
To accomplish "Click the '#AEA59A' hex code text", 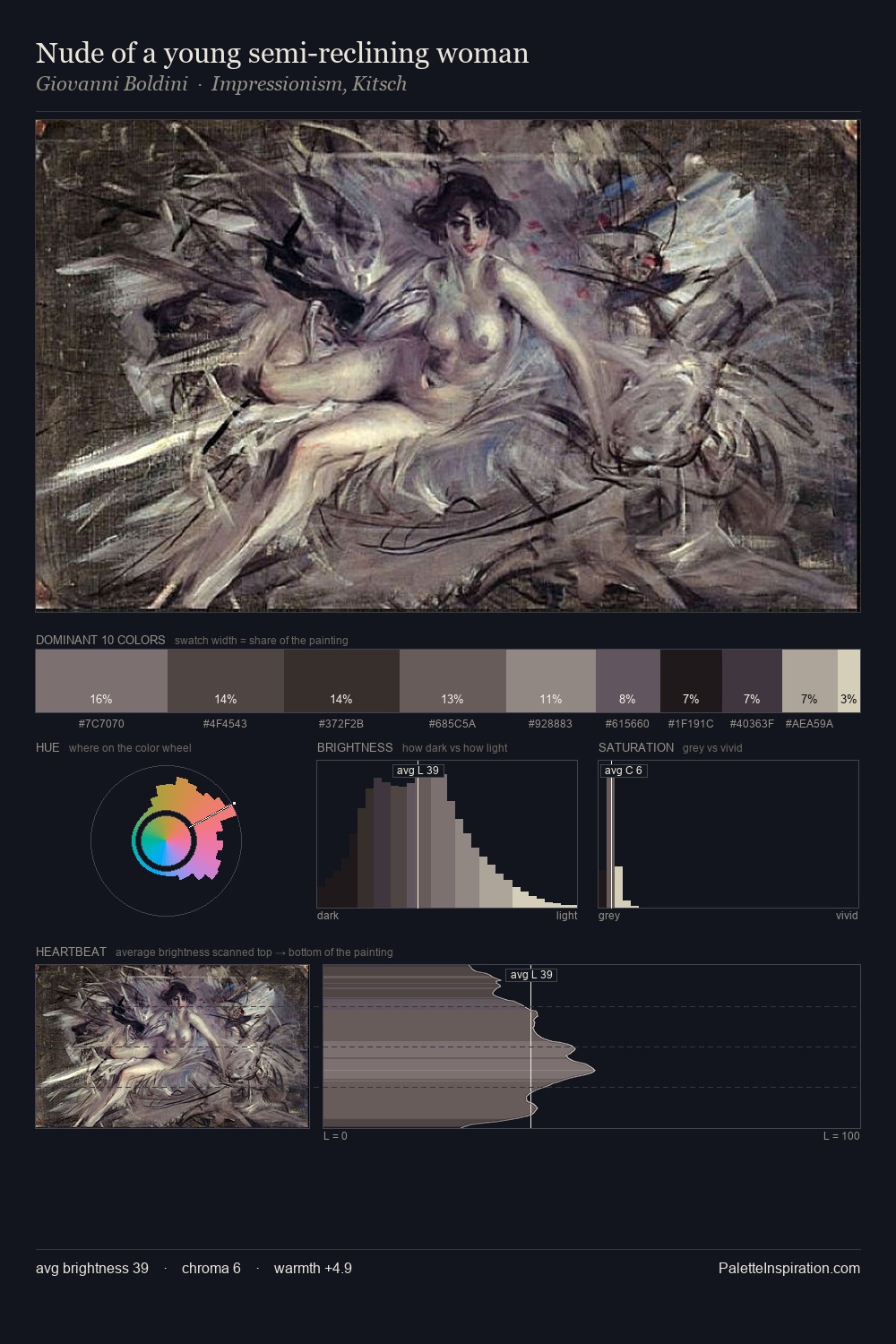I will click(x=809, y=724).
